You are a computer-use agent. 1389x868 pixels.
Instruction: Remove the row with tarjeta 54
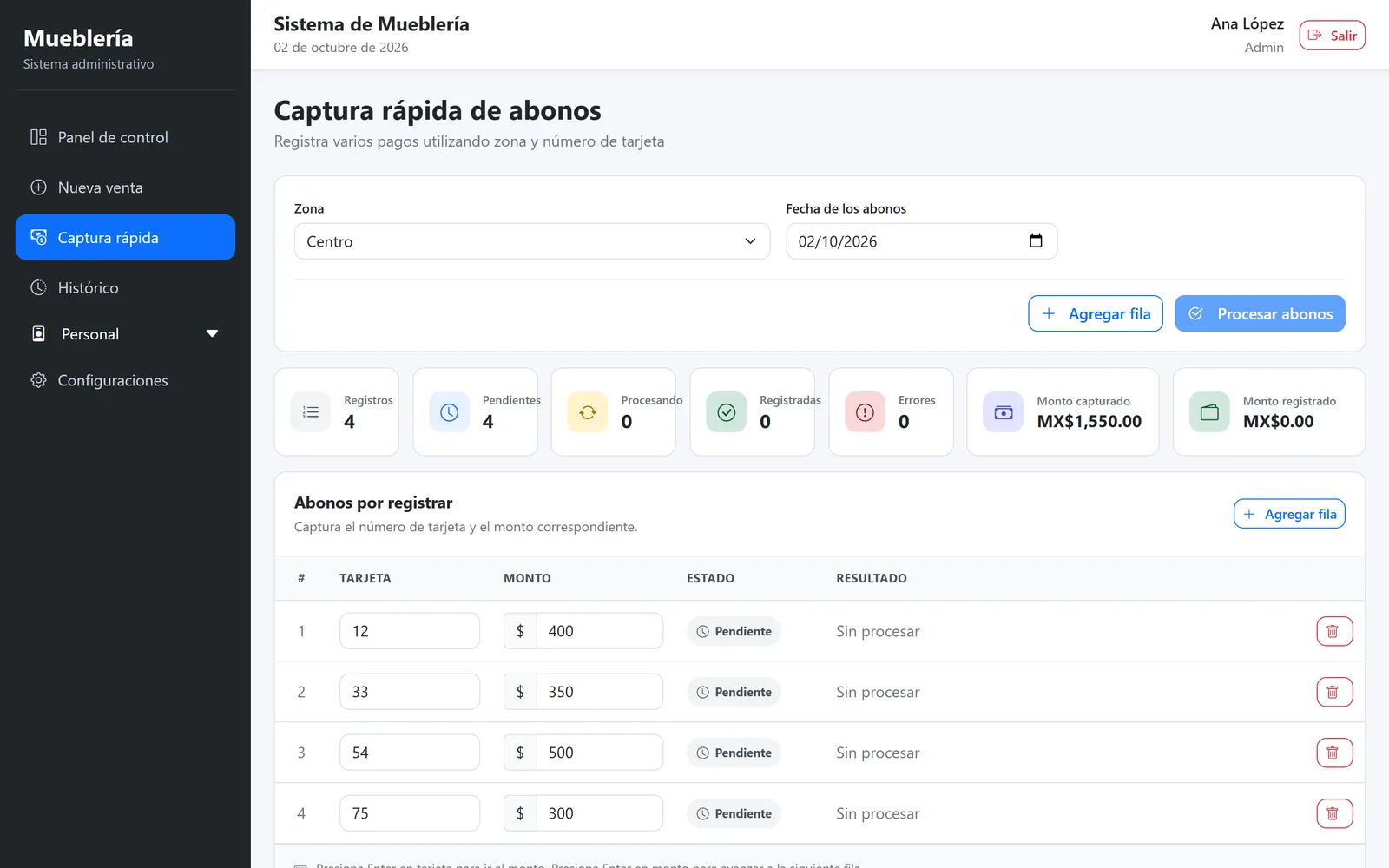click(1334, 753)
